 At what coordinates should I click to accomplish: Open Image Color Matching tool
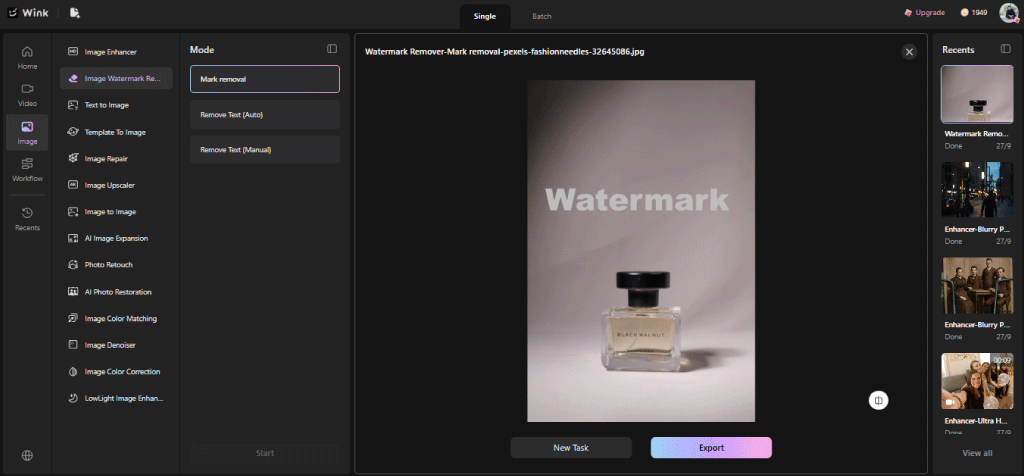pyautogui.click(x=116, y=319)
